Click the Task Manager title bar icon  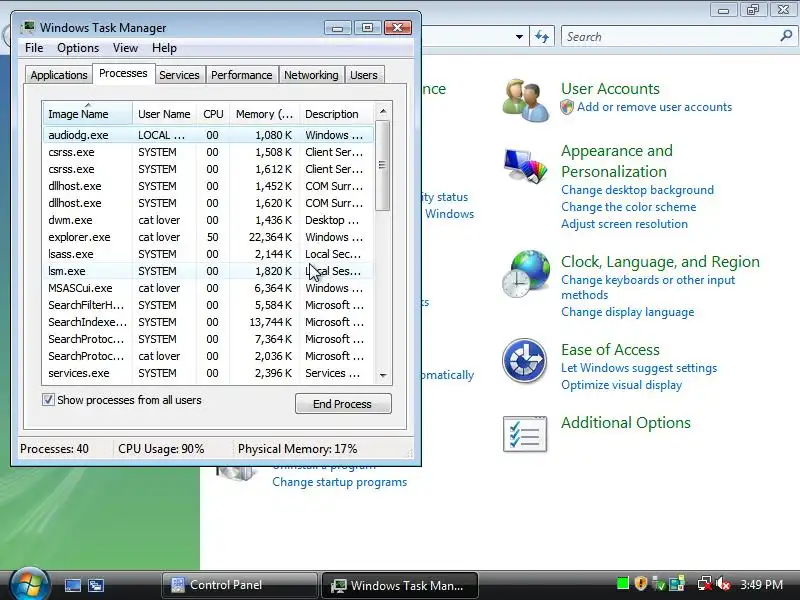click(28, 27)
